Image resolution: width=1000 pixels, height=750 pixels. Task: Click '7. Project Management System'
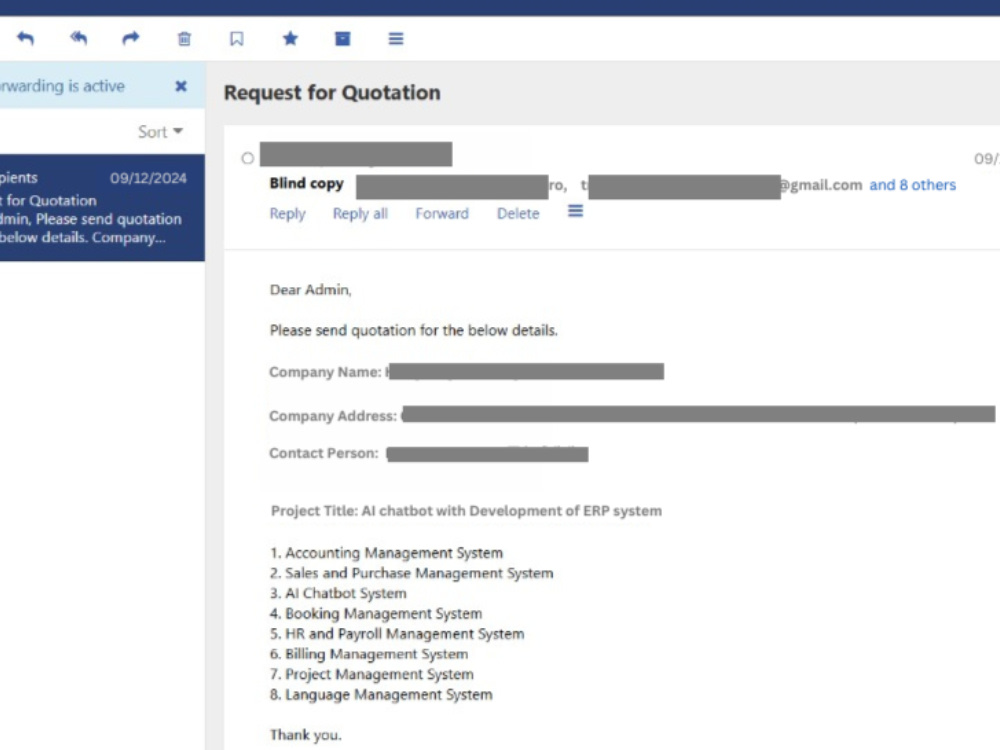(372, 674)
